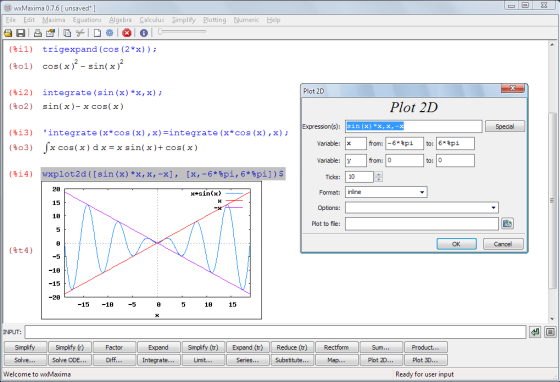The width and height of the screenshot is (560, 382).
Task: Confirm the plot with OK button
Action: 456,244
